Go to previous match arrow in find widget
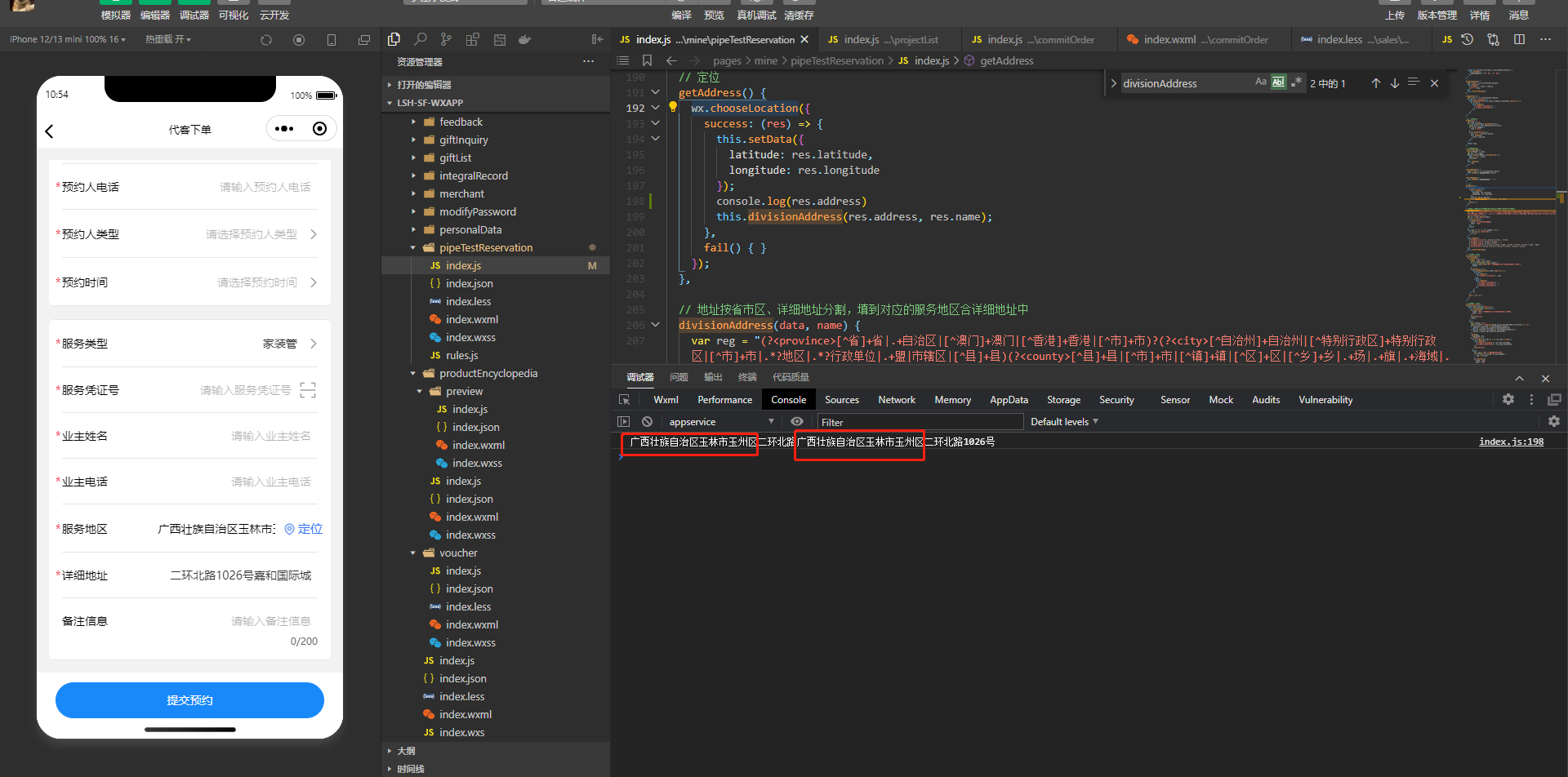Screen dimensions: 1568x777 tap(1376, 83)
